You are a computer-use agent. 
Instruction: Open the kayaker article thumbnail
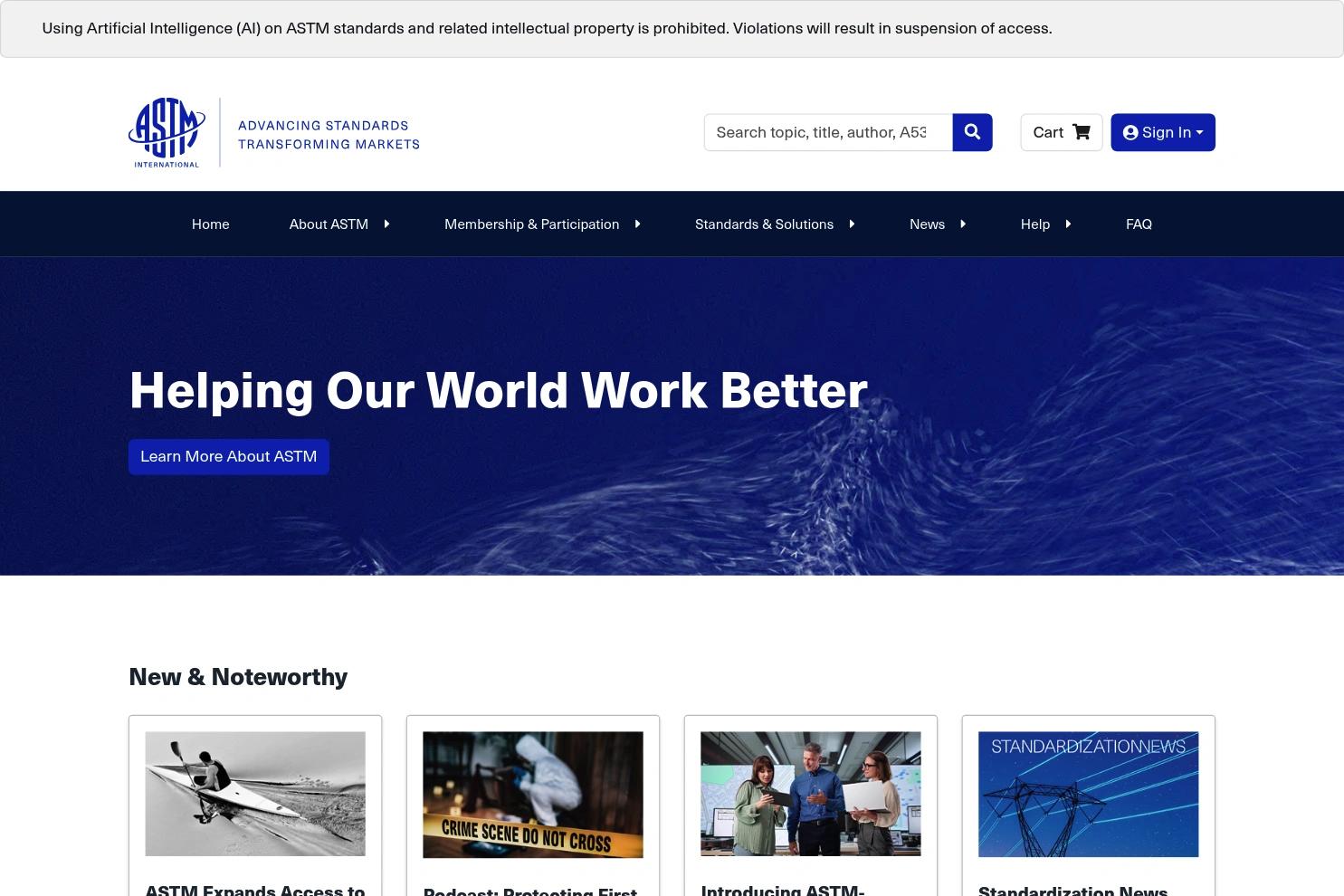pos(255,794)
